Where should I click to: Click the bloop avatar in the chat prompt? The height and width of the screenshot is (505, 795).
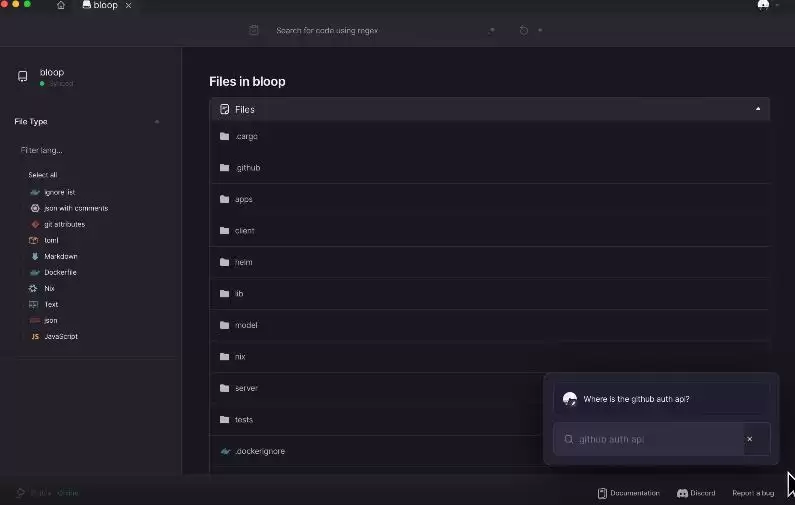[570, 399]
